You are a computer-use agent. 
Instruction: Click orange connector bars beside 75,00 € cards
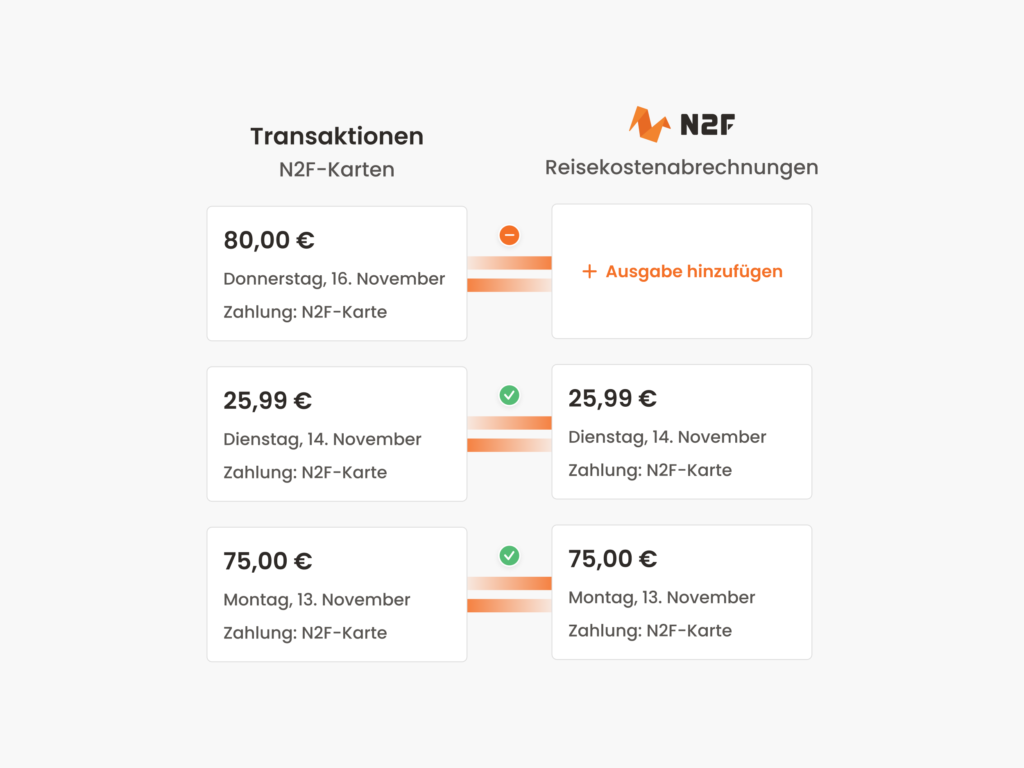pos(509,595)
